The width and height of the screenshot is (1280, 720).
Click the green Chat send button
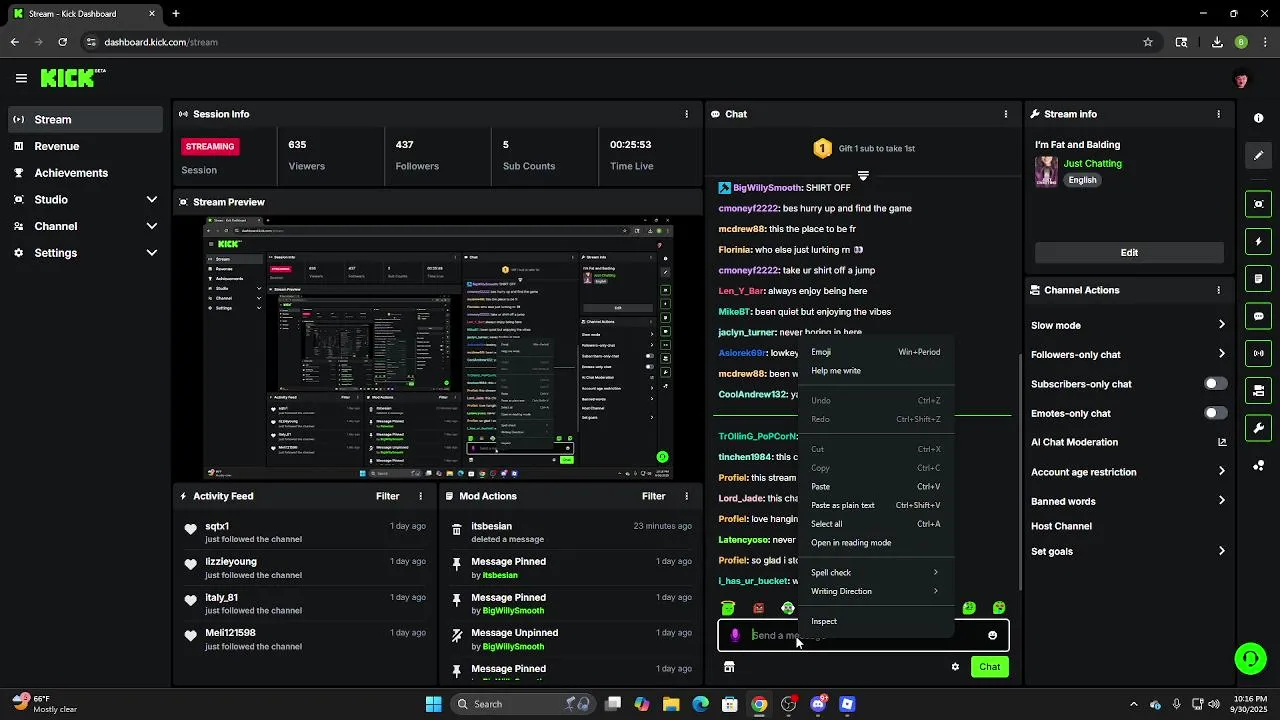coord(989,667)
